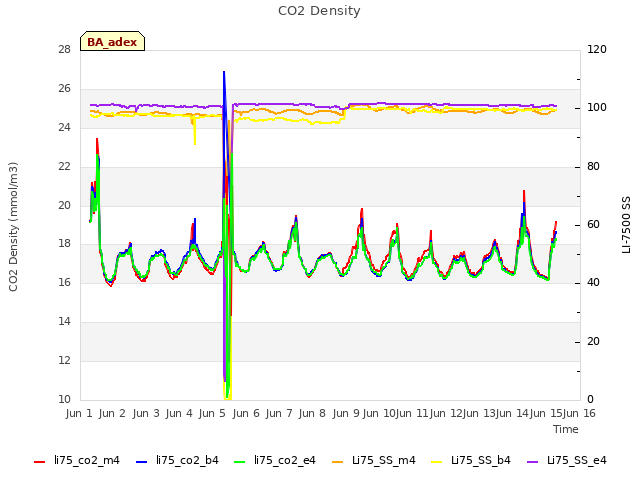Click the 10 left y-axis tick label
The image size is (640, 480).
tap(64, 399)
